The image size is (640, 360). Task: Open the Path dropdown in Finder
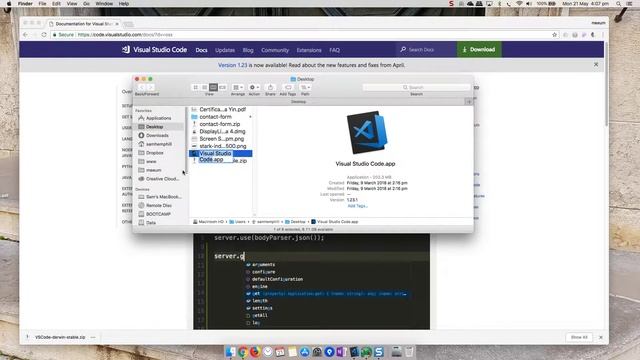[x=305, y=87]
